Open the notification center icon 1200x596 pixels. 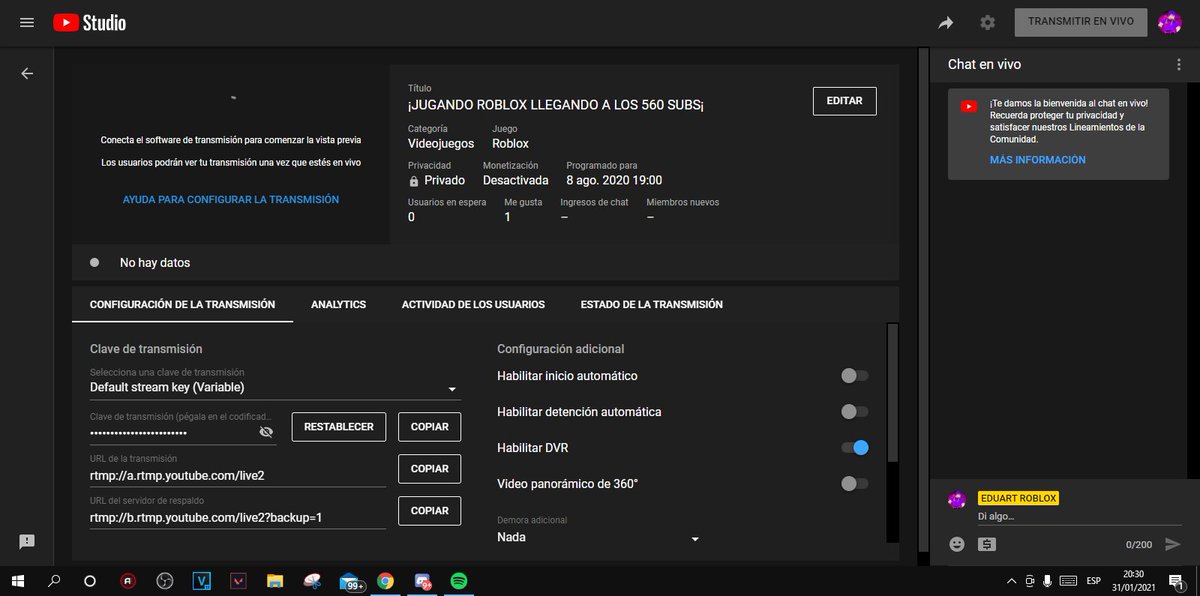pos(1176,580)
